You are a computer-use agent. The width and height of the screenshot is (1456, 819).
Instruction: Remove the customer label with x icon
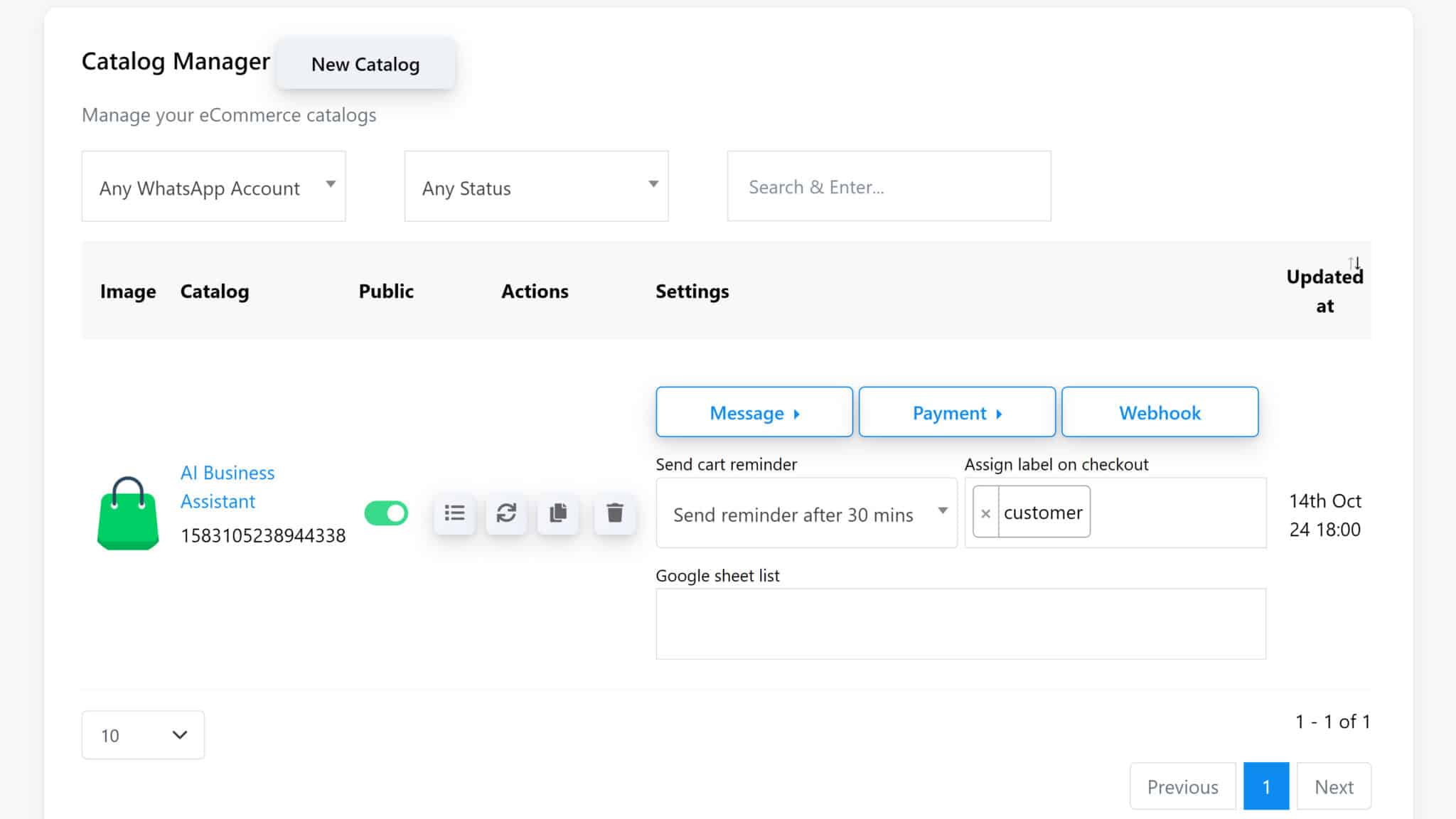click(985, 513)
